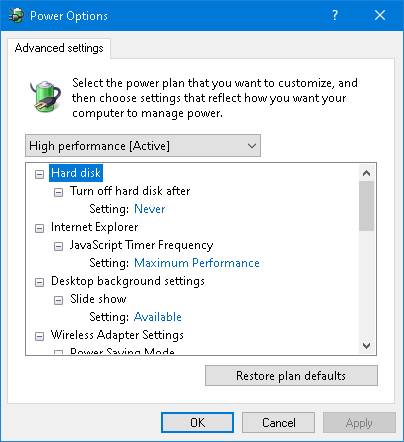Click the greyed-out Apply button
Viewport: 404px width, 442px height.
(x=359, y=423)
